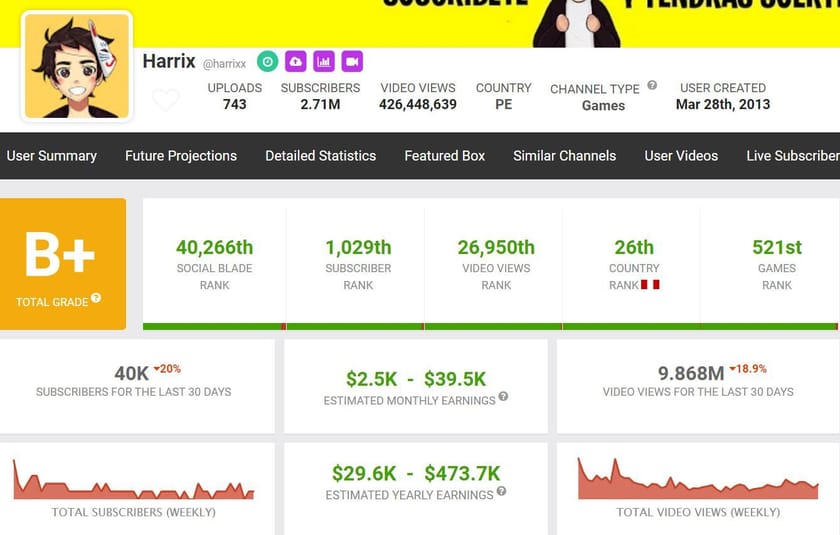Click the green circular clock icon beside Harrix
This screenshot has width=840, height=535.
tap(267, 62)
